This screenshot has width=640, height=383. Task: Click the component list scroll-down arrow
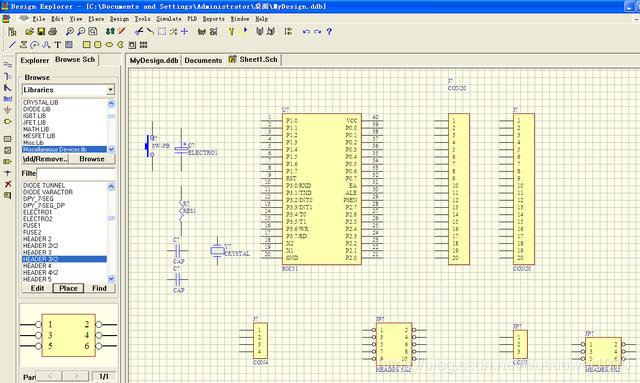111,278
